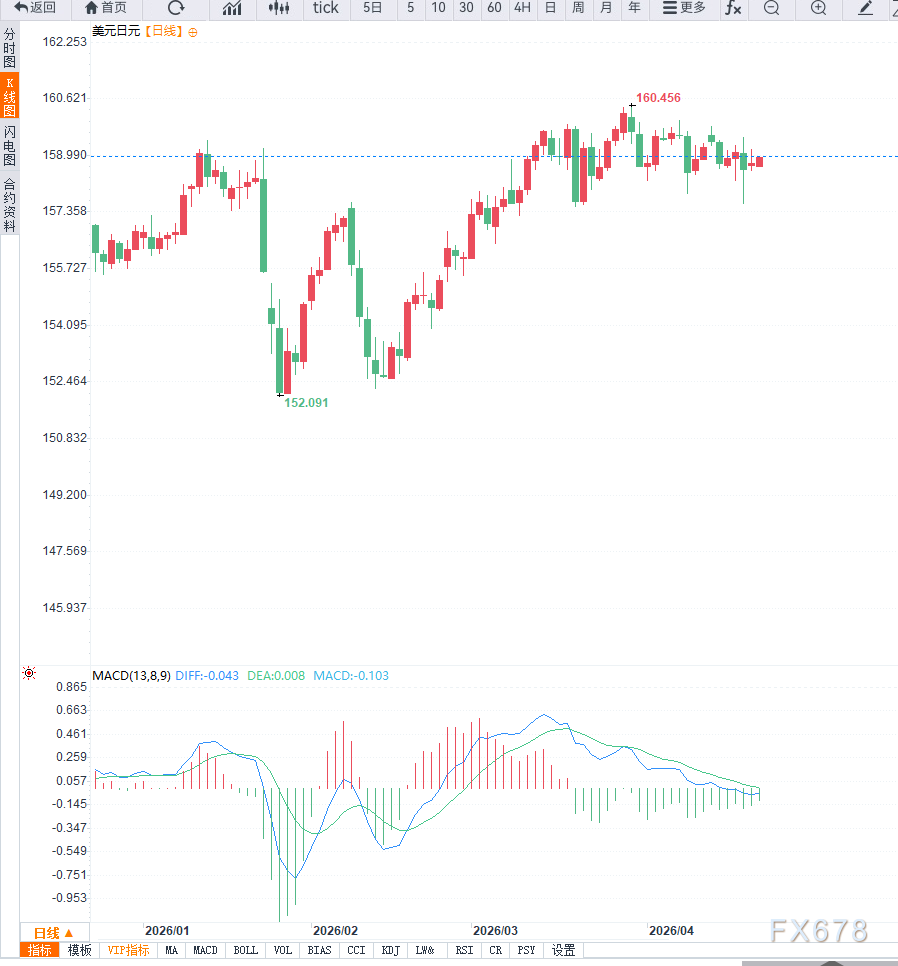Go to 首页 home page
898x966 pixels.
106,8
